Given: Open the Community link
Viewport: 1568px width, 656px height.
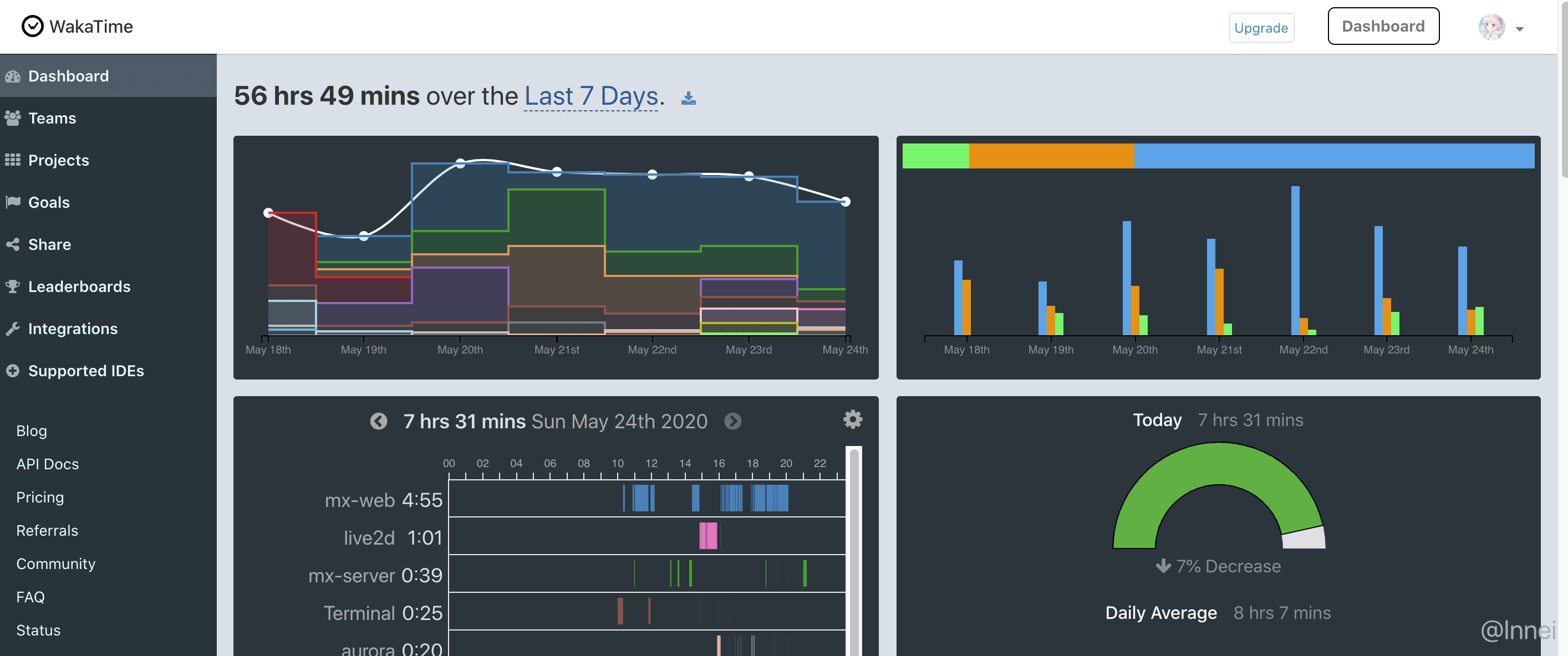Looking at the screenshot, I should pyautogui.click(x=56, y=564).
